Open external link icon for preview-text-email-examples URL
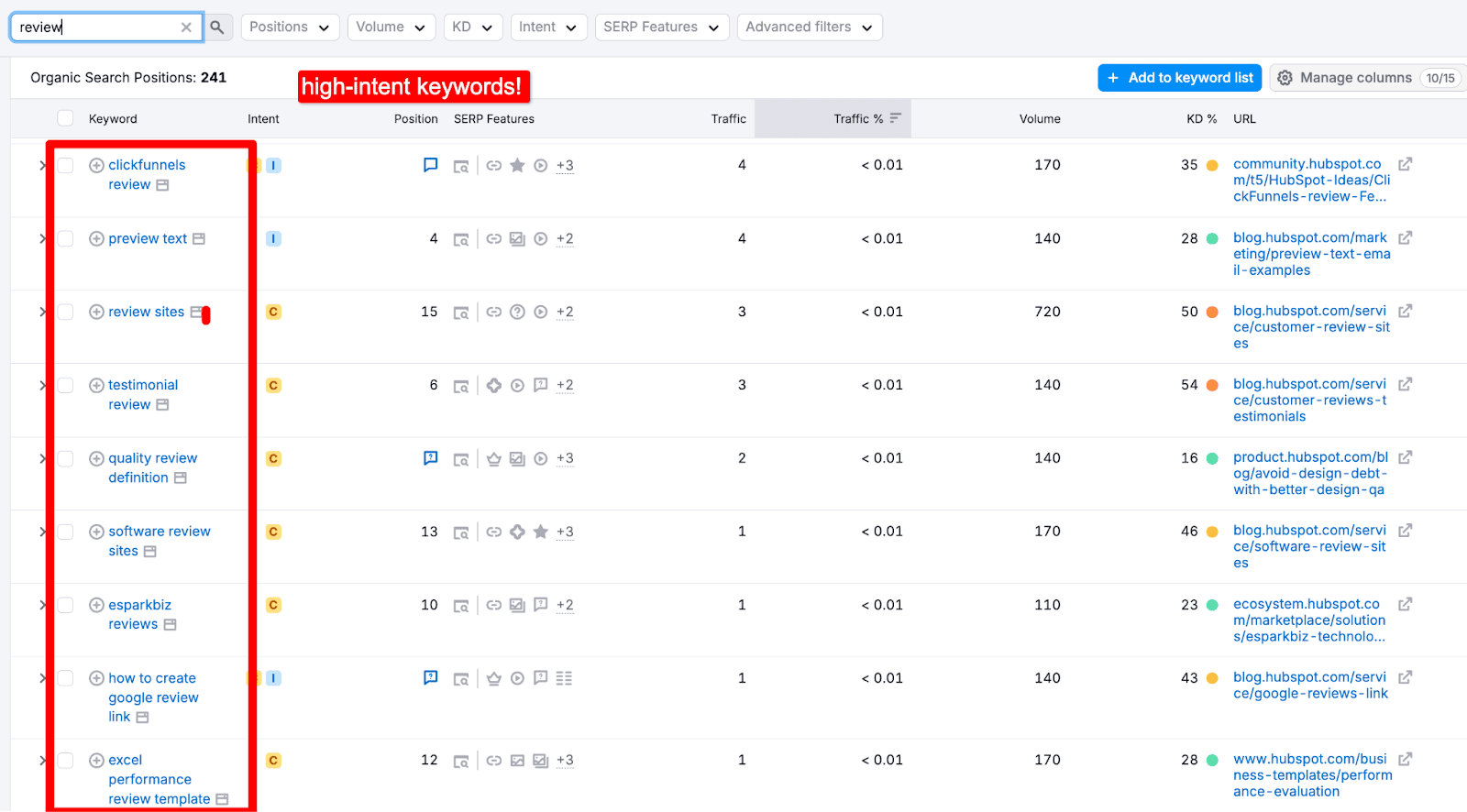This screenshot has height=812, width=1467. click(x=1405, y=238)
